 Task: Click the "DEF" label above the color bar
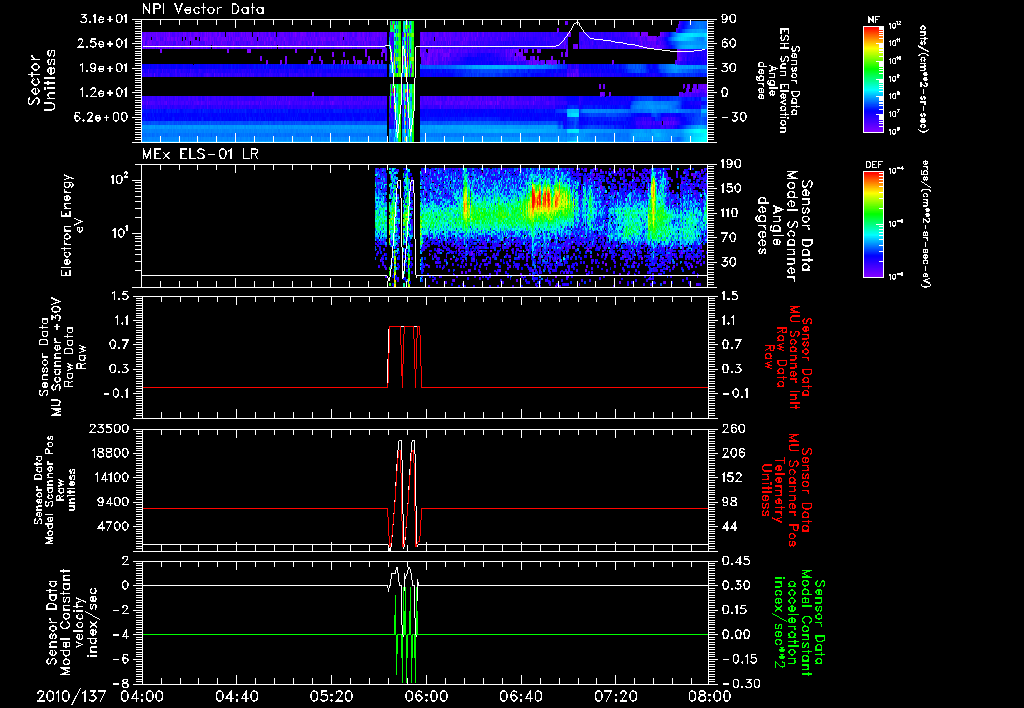coord(874,165)
